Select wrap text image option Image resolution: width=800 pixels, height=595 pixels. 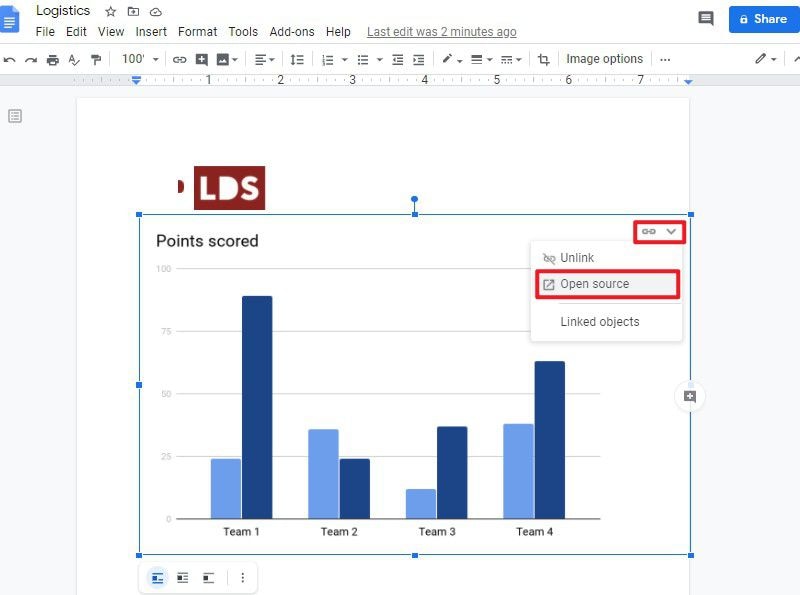coord(183,578)
